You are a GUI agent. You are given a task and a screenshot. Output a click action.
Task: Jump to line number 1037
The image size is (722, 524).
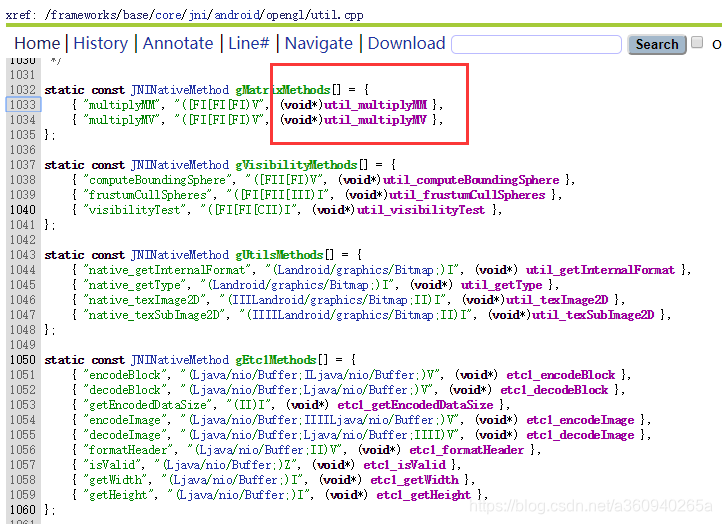coord(23,164)
